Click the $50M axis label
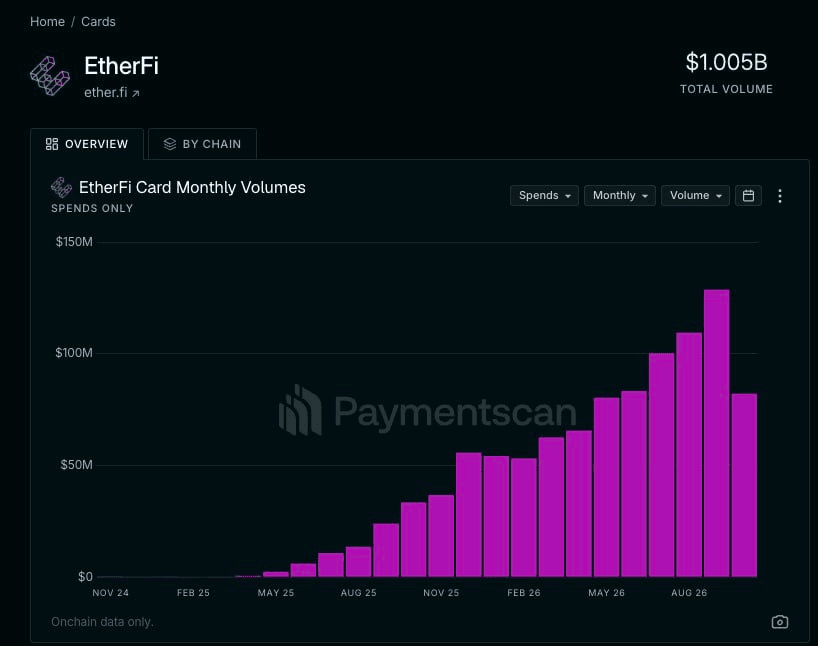Image resolution: width=818 pixels, height=646 pixels. (77, 464)
